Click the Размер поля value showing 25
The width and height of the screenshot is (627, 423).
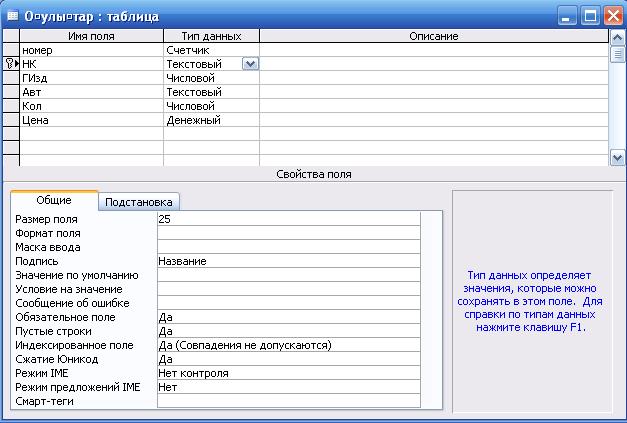pyautogui.click(x=288, y=218)
